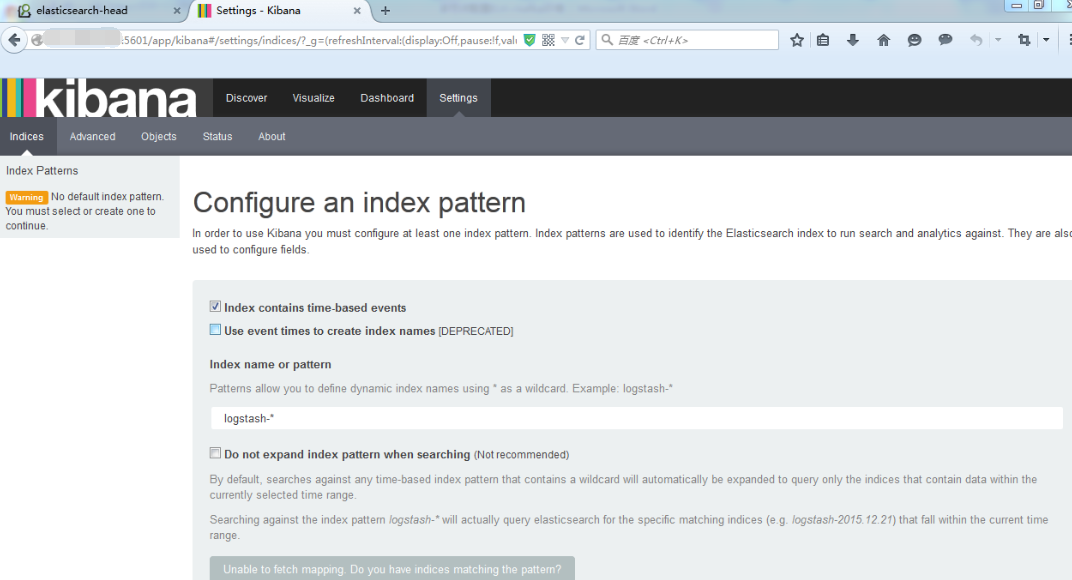Click the Index name or pattern label

point(270,365)
